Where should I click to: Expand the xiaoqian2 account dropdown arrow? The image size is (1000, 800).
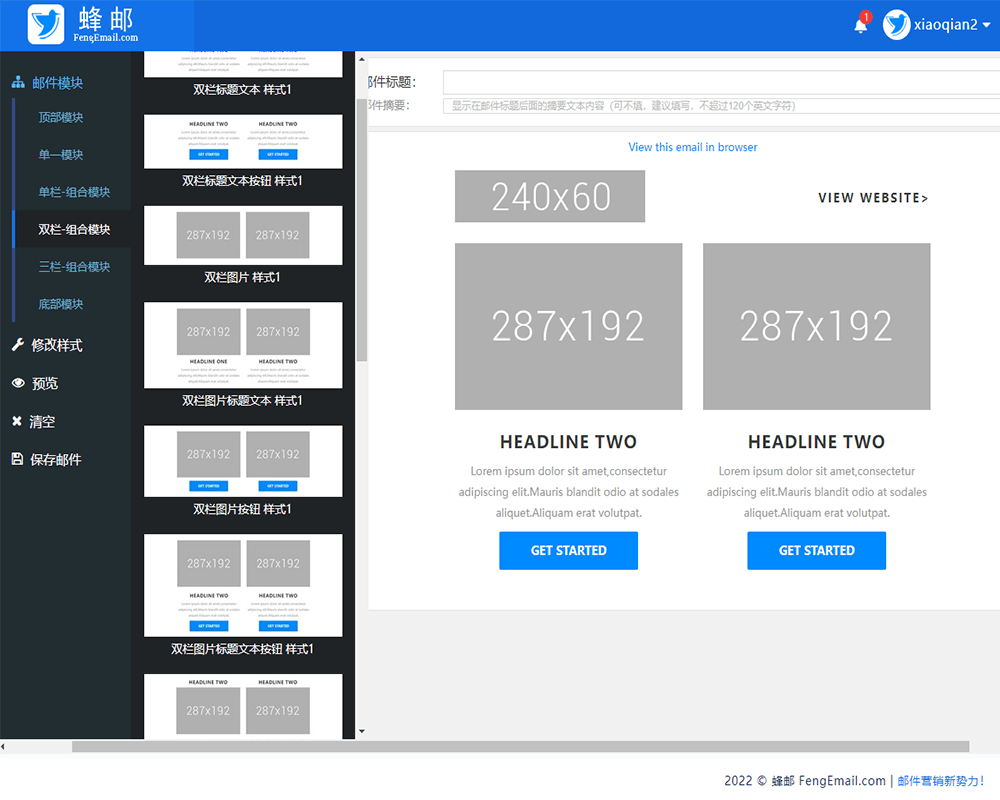[x=986, y=25]
